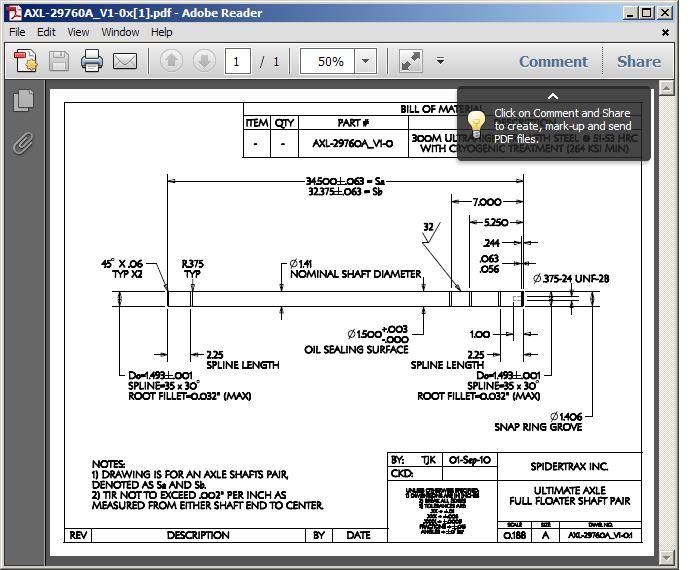This screenshot has height=570, width=693.
Task: Go to previous page with up arrow
Action: [171, 62]
